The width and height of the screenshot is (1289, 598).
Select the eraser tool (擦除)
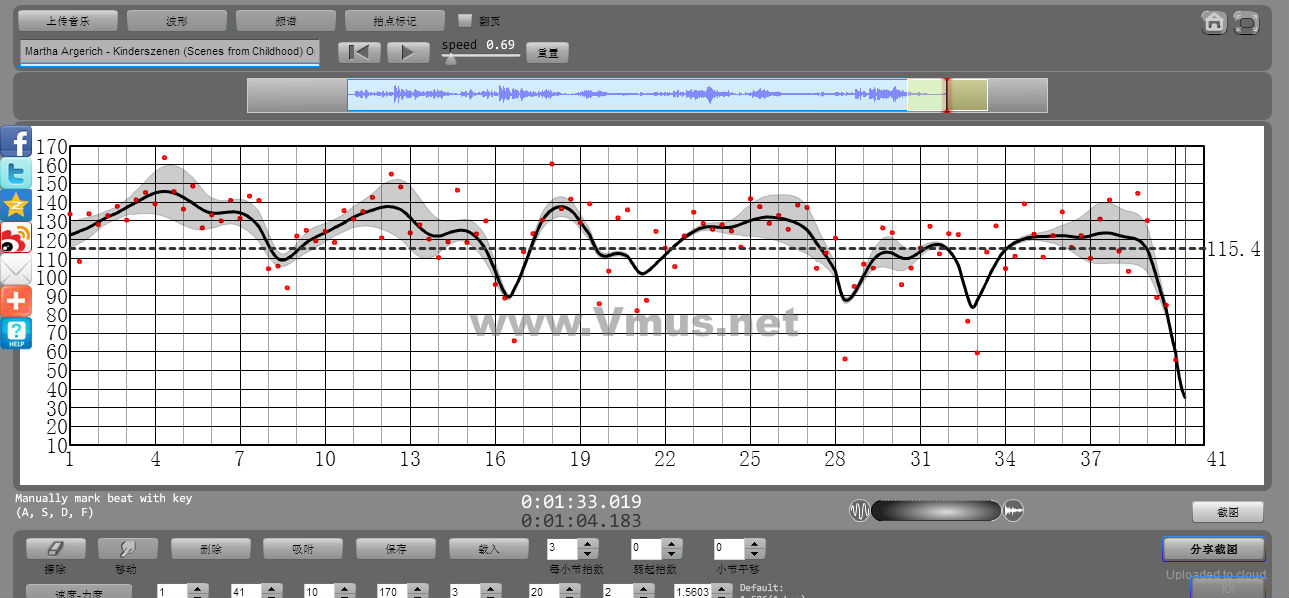point(55,549)
